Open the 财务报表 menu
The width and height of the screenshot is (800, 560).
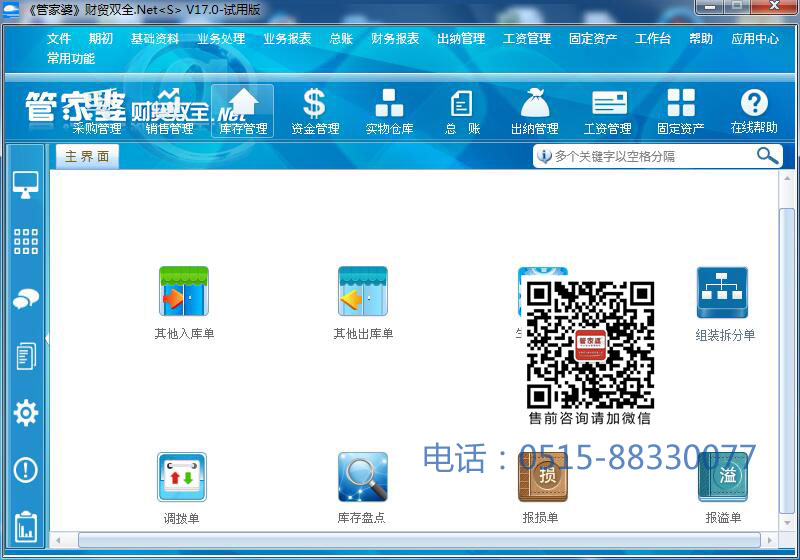tap(395, 39)
